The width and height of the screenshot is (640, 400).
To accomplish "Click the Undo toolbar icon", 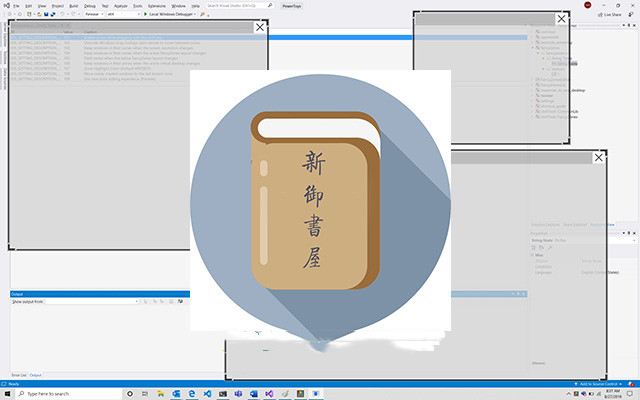I will pos(62,14).
